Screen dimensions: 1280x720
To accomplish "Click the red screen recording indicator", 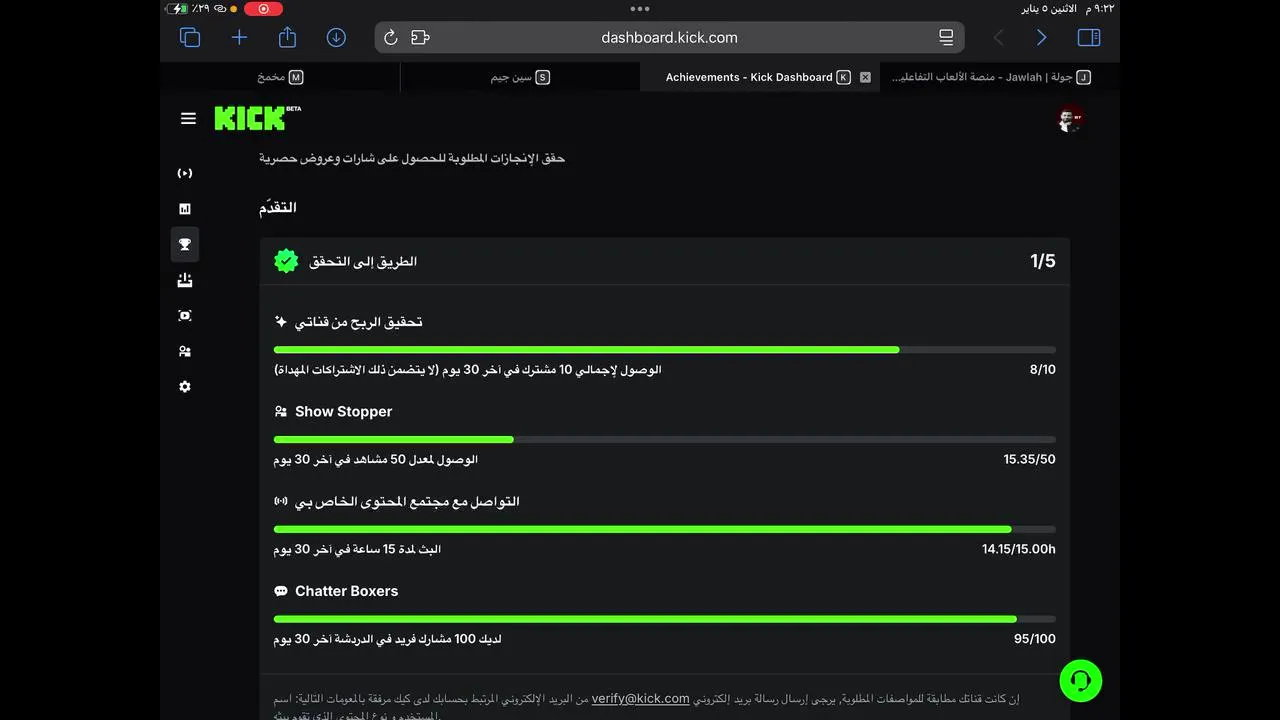I will (x=264, y=8).
